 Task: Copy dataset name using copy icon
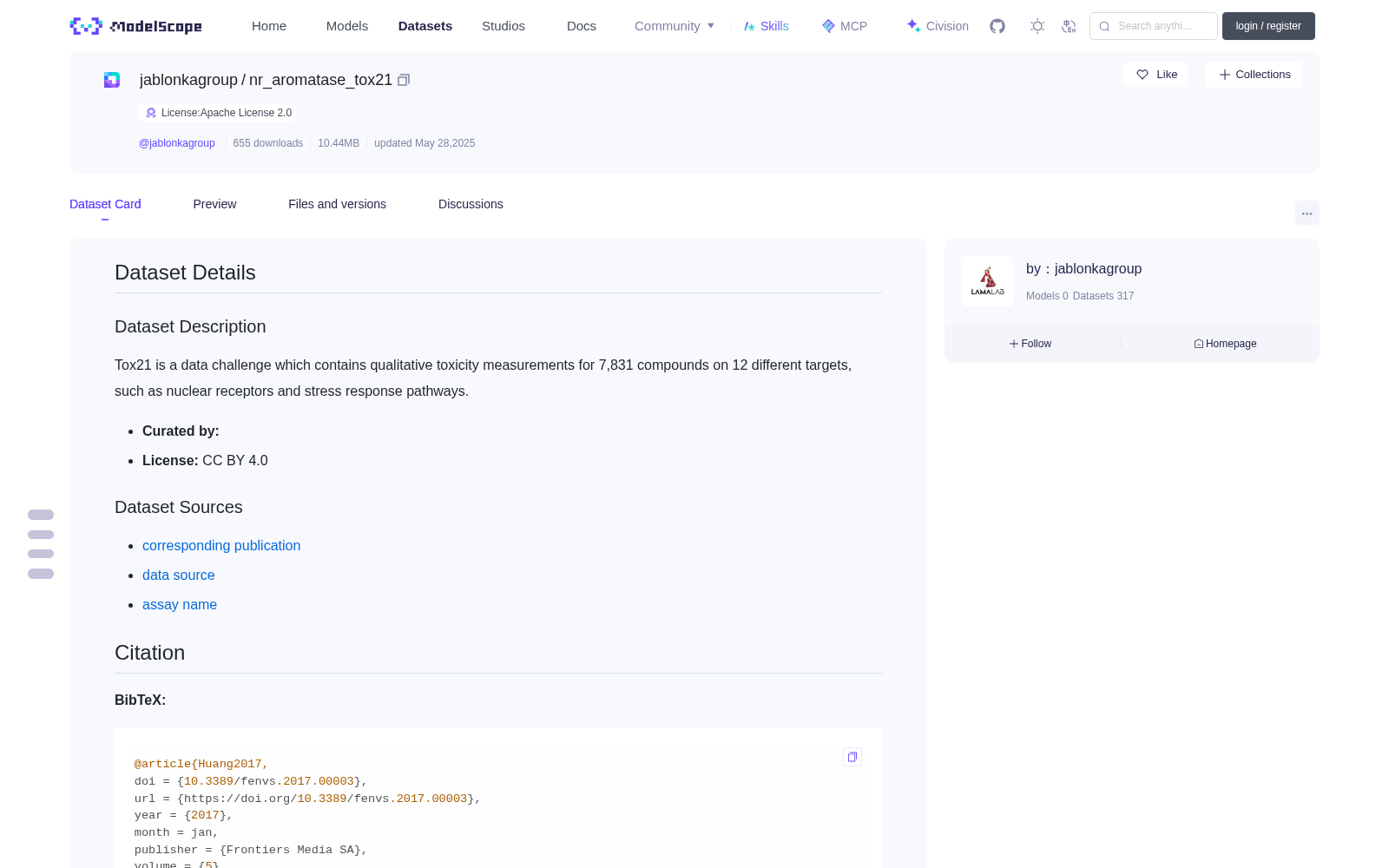tap(404, 80)
